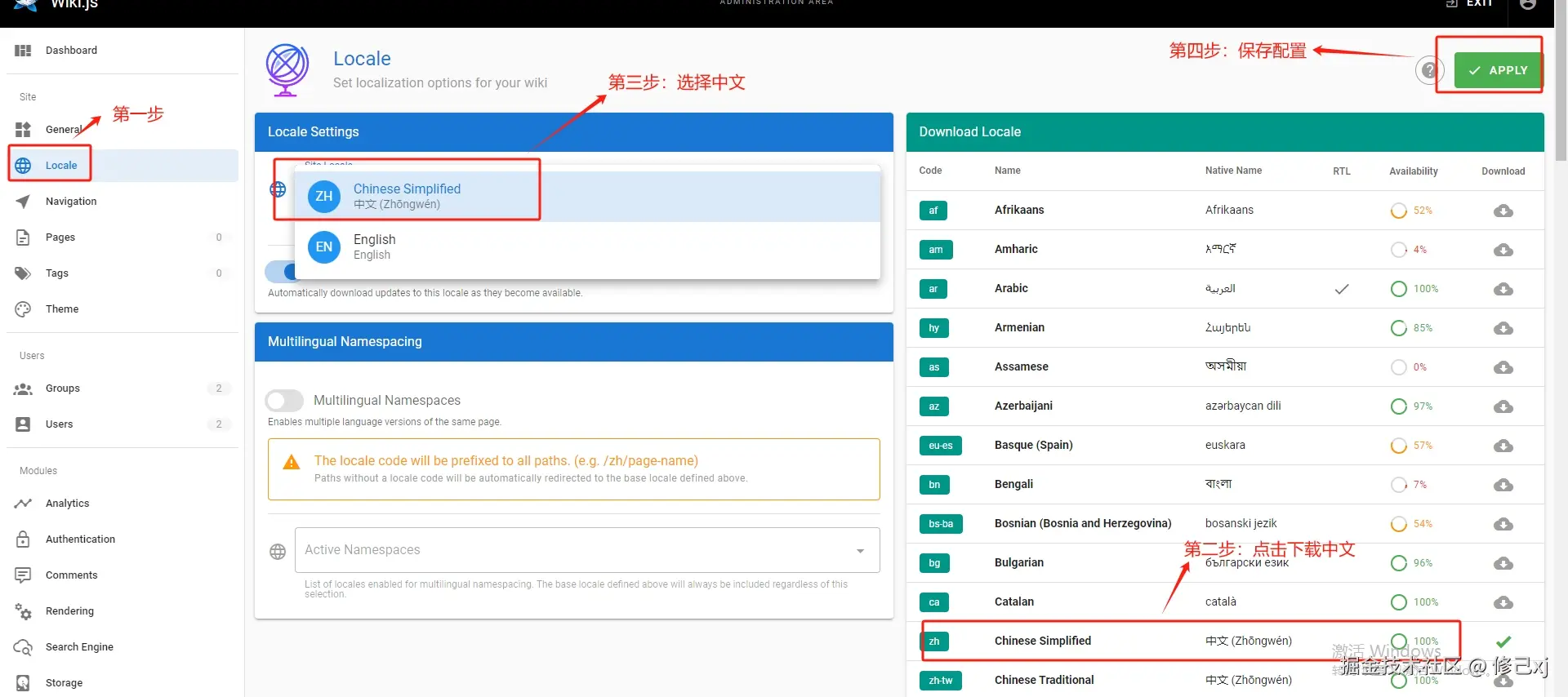
Task: Download the Arabic locale
Action: point(1503,289)
